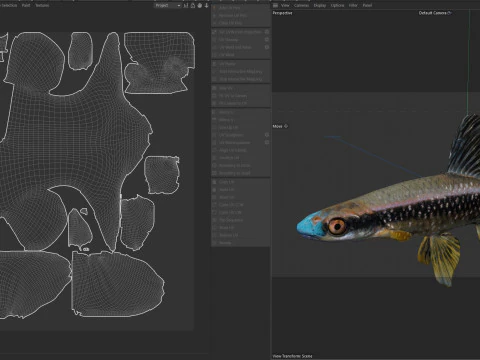This screenshot has width=480, height=360.
Task: Click the fish's blue snout in viewport
Action: pos(310,226)
